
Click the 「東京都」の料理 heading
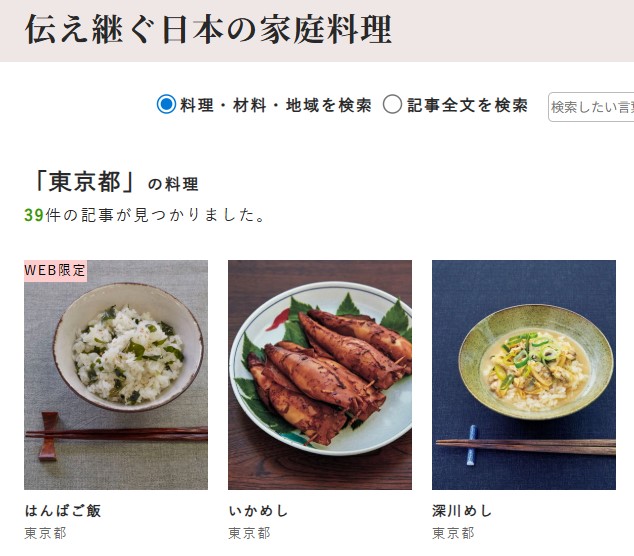click(x=115, y=182)
